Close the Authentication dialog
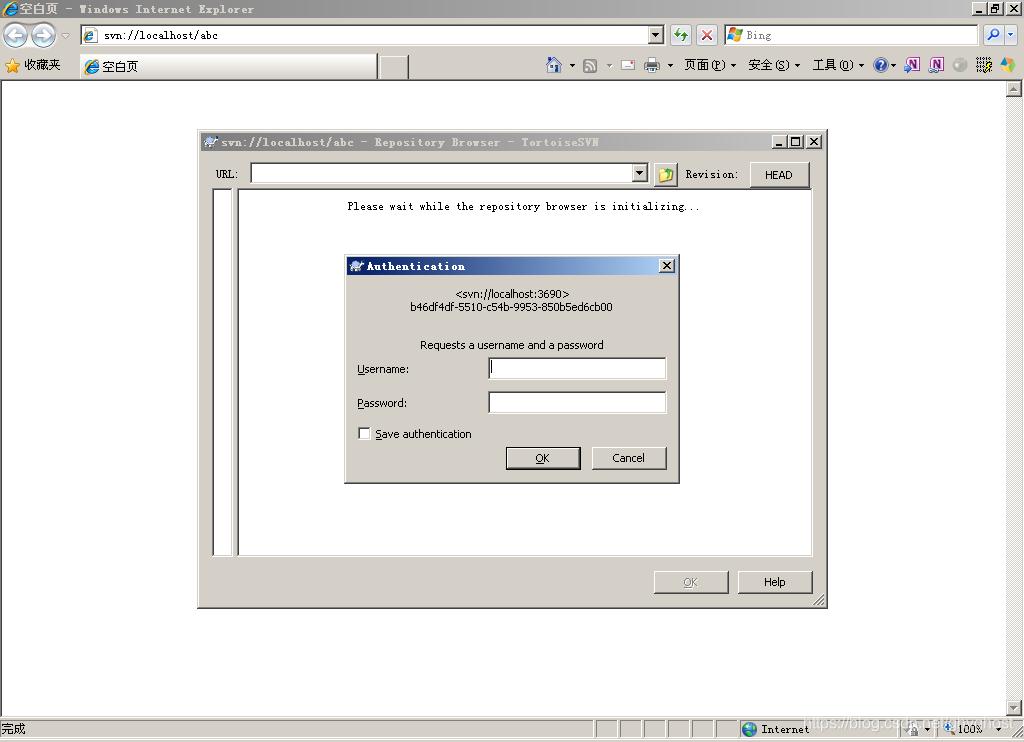The height and width of the screenshot is (742, 1024). pos(667,265)
